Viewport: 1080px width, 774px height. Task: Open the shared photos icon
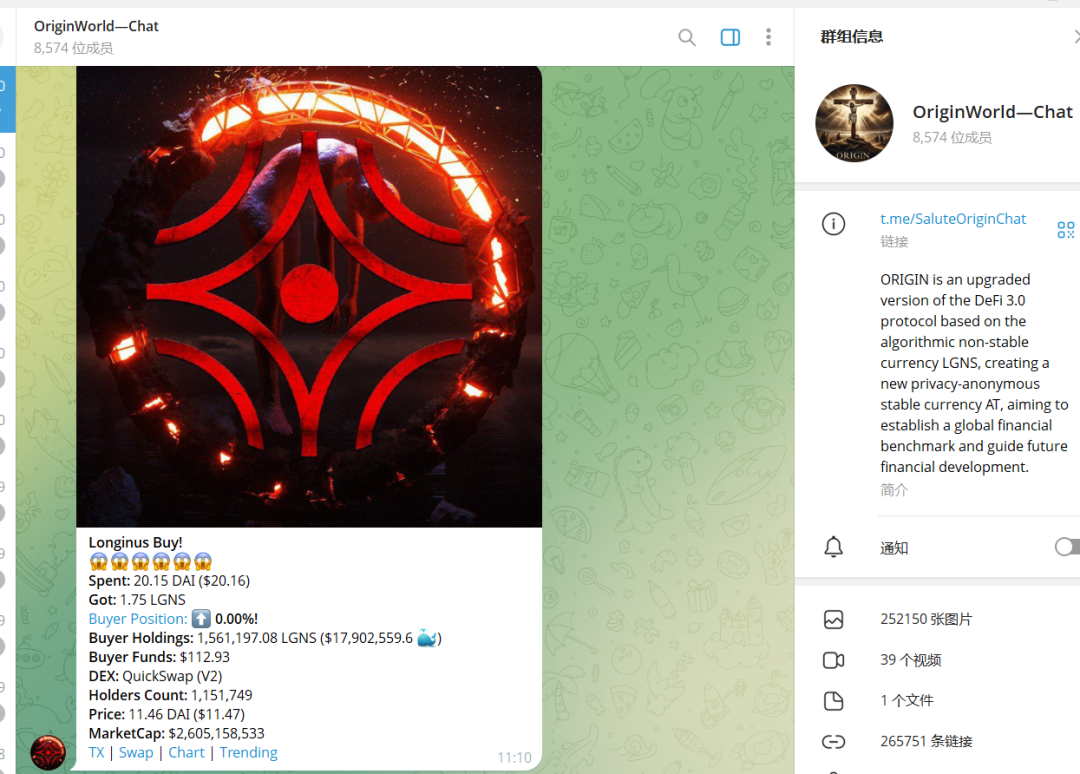(833, 619)
